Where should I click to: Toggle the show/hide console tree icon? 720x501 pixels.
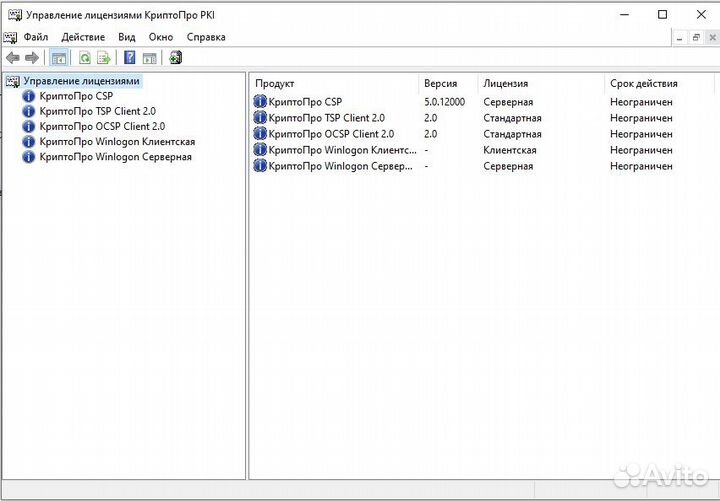tap(59, 58)
